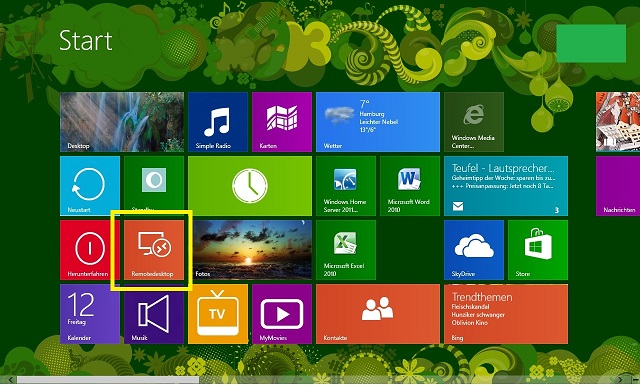Click the Herunterfahren shutdown tile

tap(90, 250)
